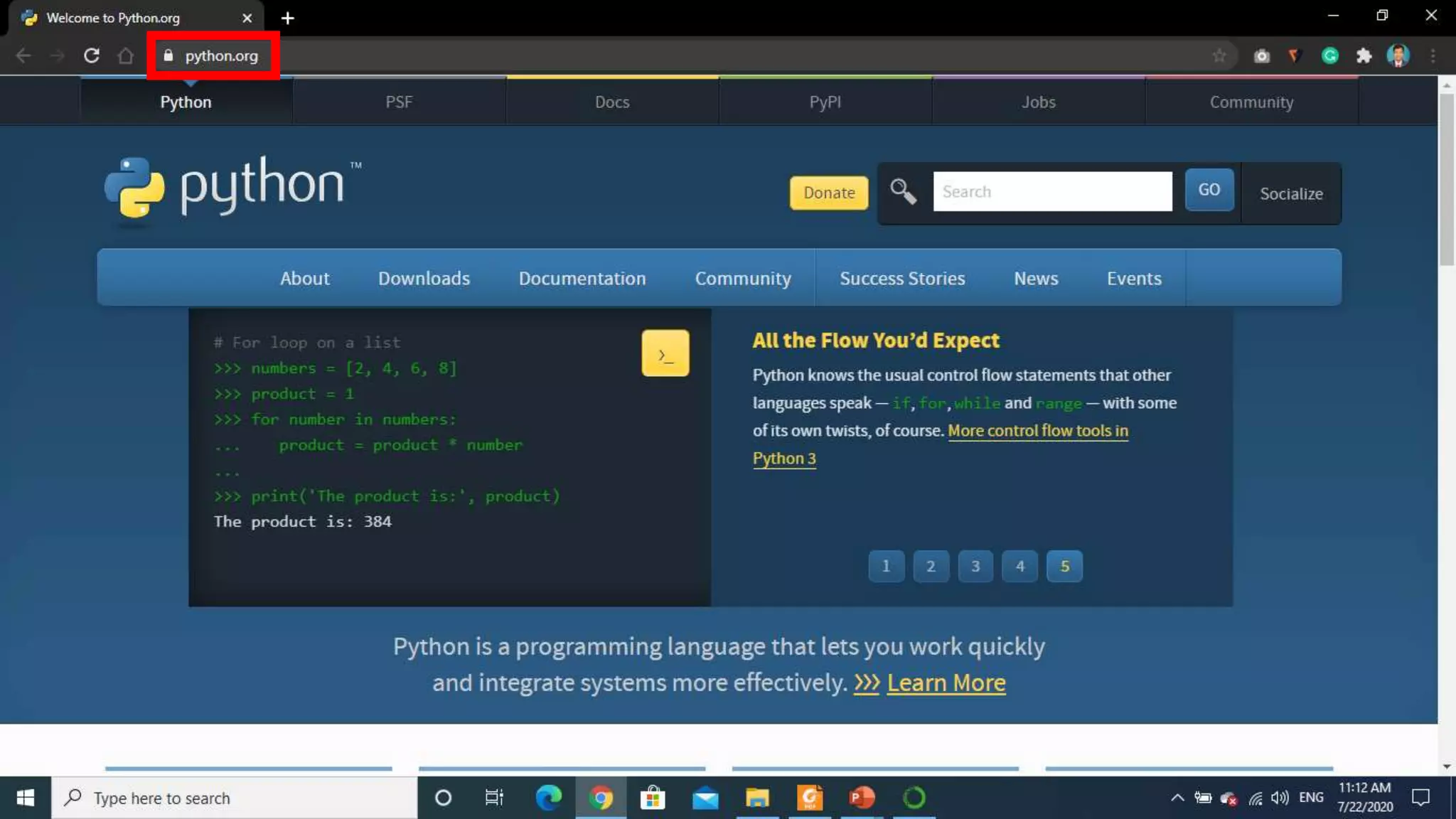Open the Downloads menu item

(x=424, y=278)
